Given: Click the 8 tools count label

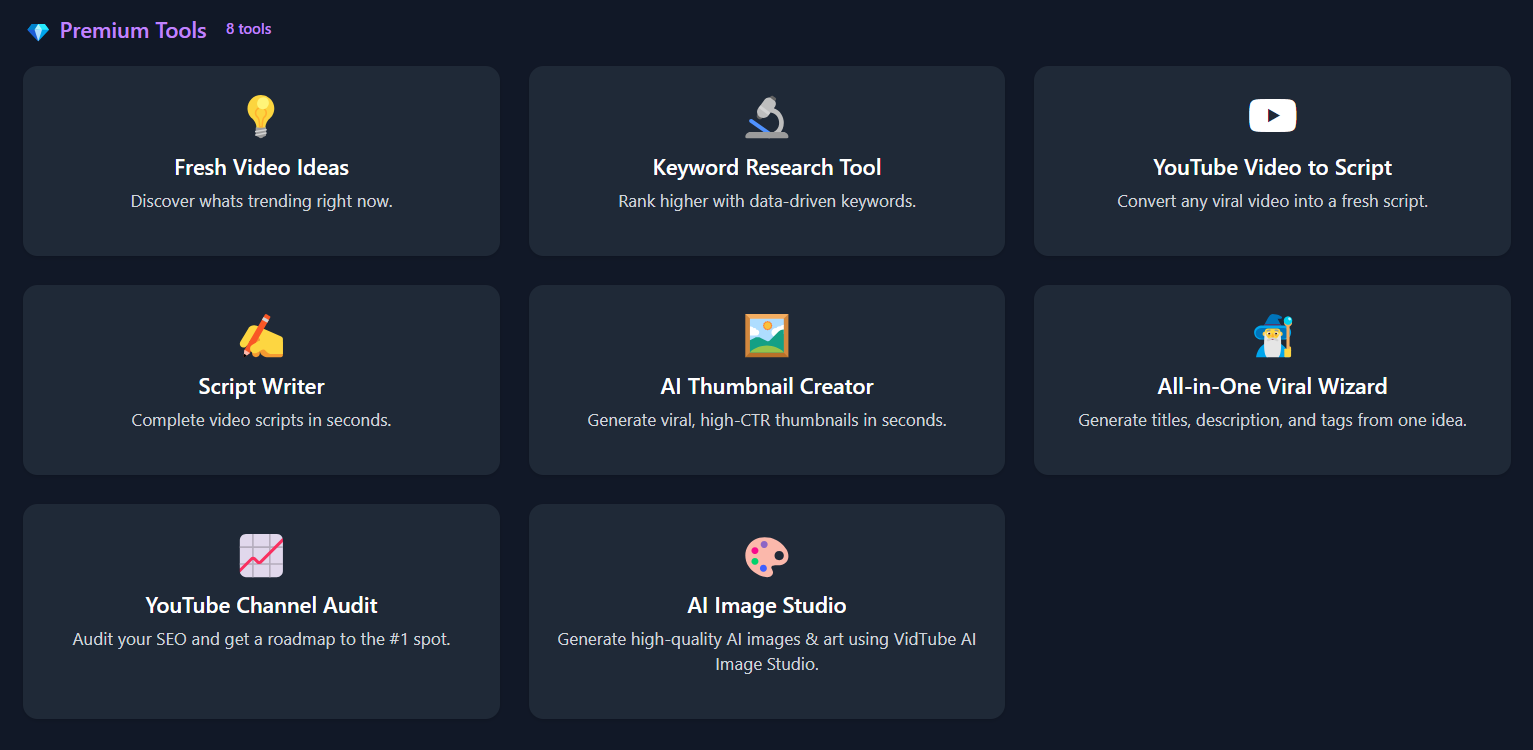Looking at the screenshot, I should (x=248, y=28).
